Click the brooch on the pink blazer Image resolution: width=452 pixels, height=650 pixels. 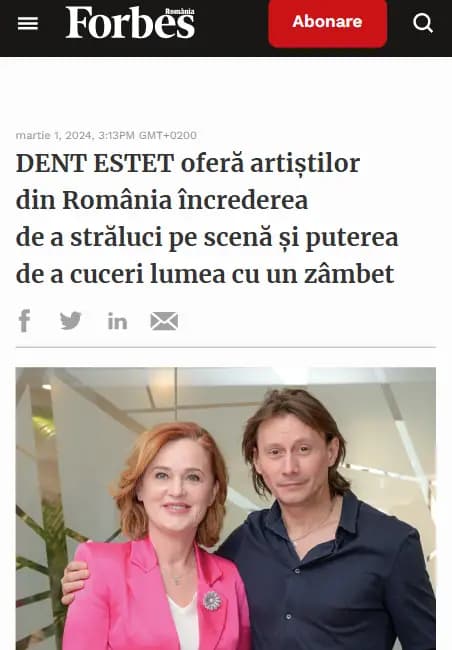[x=212, y=600]
